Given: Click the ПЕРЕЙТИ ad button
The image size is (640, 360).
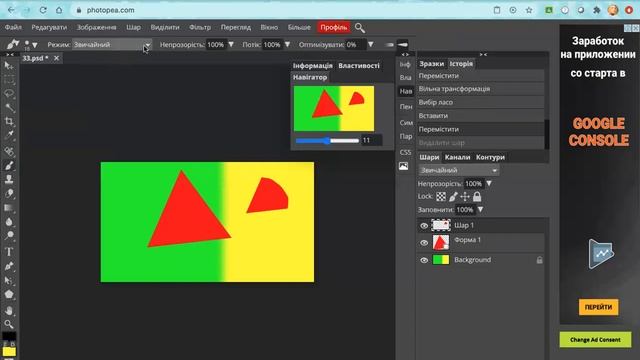Looking at the screenshot, I should click(x=598, y=307).
